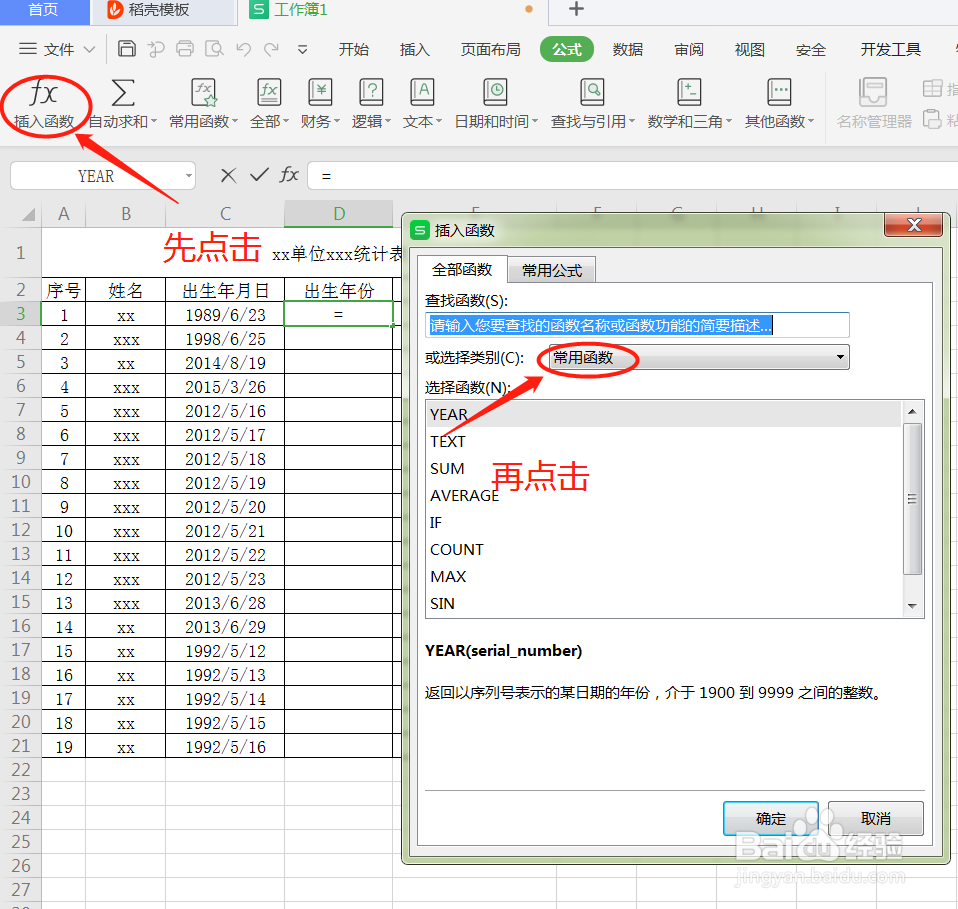Switch to the 数据 ribbon tab
The image size is (958, 909).
click(628, 48)
